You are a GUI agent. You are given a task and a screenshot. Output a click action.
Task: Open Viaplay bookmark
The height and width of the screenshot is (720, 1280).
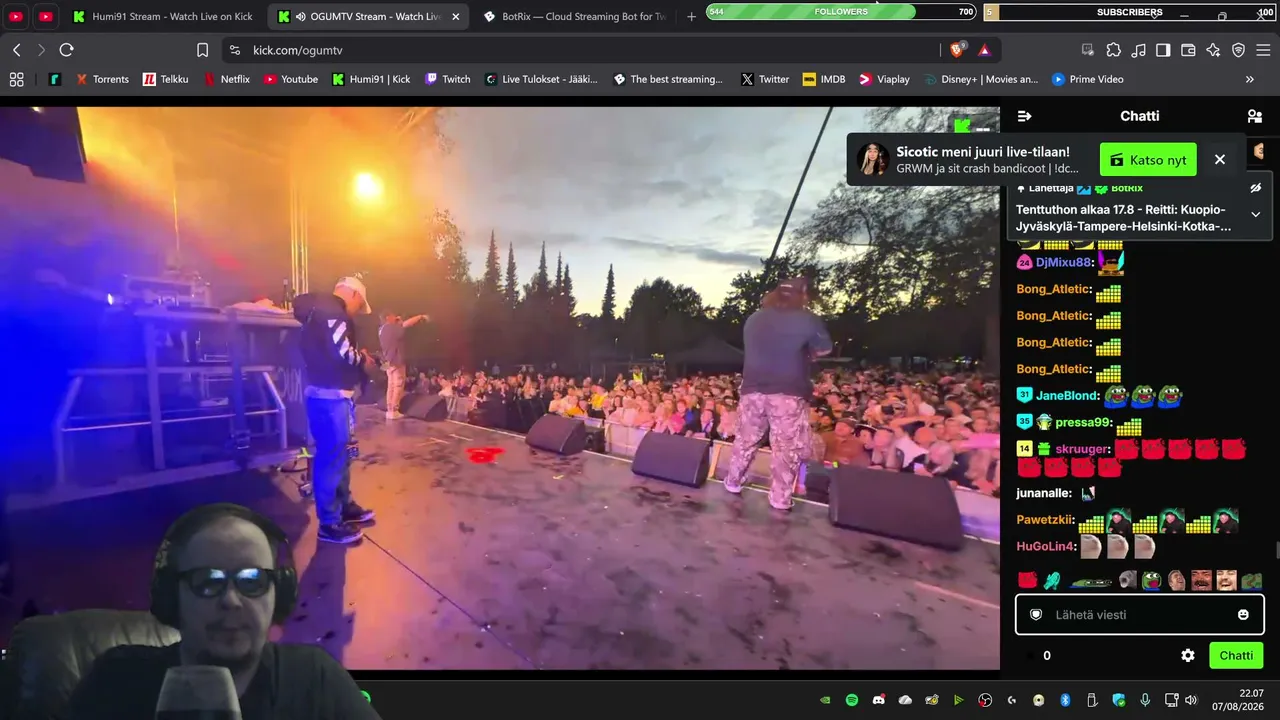884,79
